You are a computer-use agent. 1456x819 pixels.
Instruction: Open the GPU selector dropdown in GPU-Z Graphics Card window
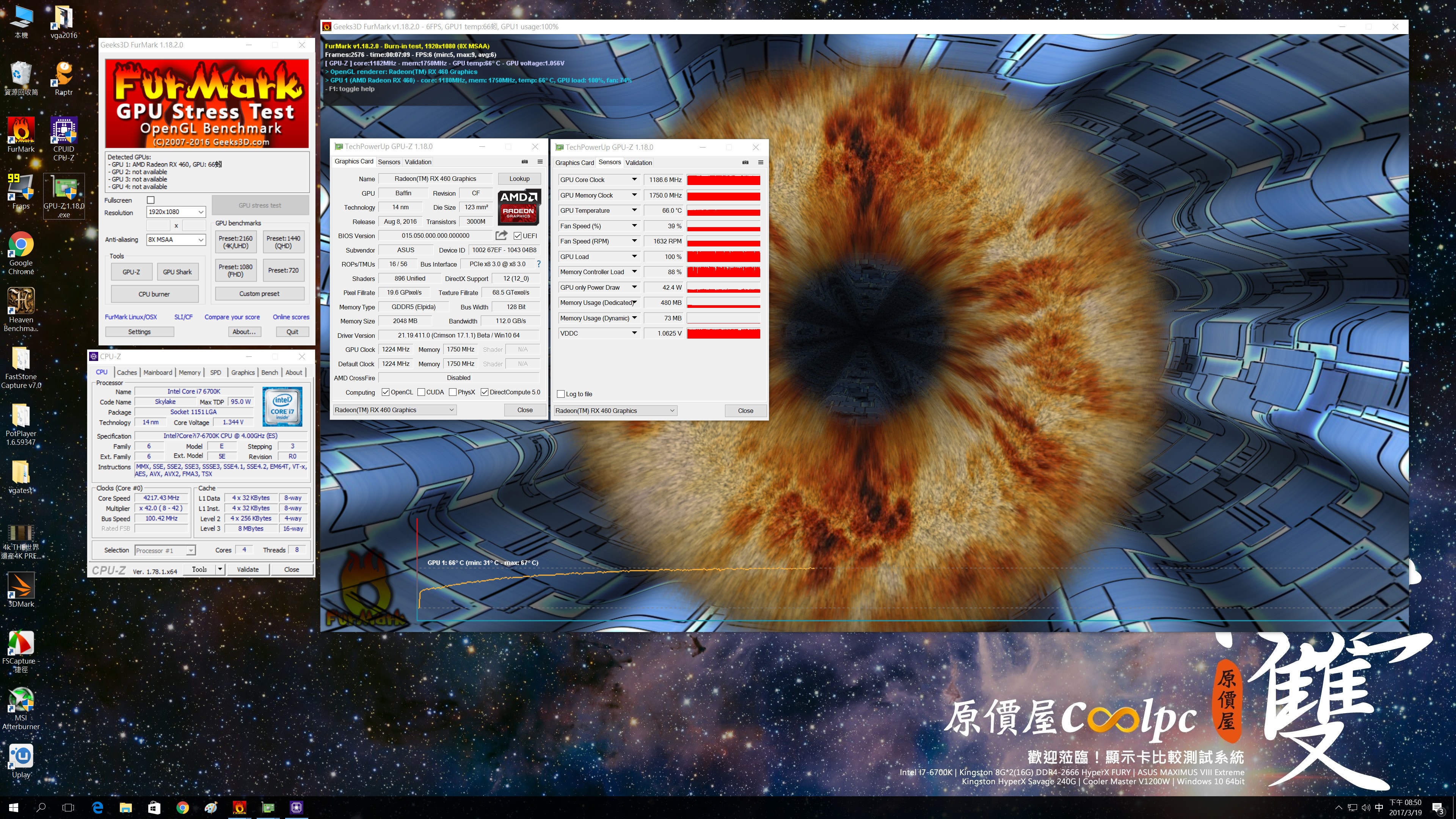[394, 410]
